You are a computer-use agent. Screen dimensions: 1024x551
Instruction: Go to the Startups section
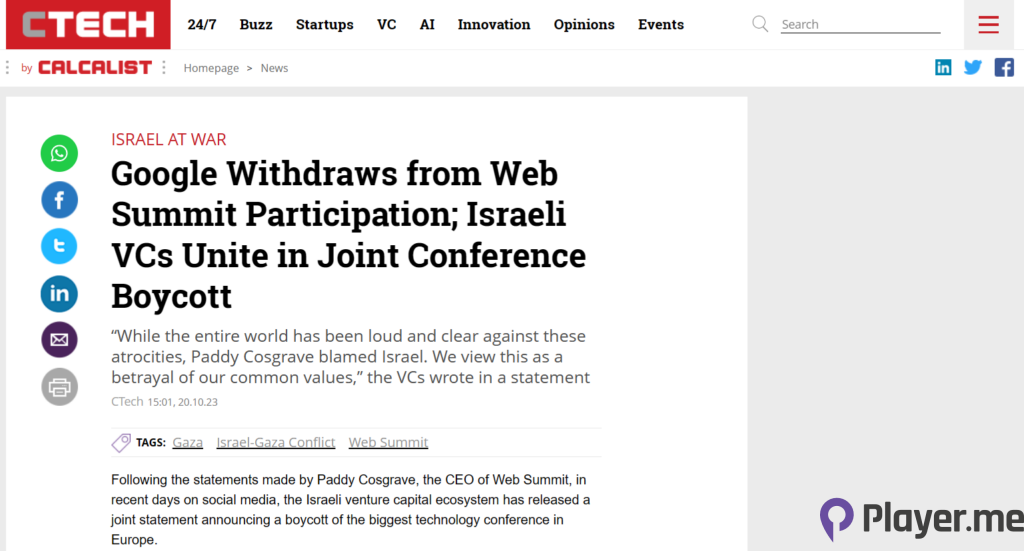325,24
